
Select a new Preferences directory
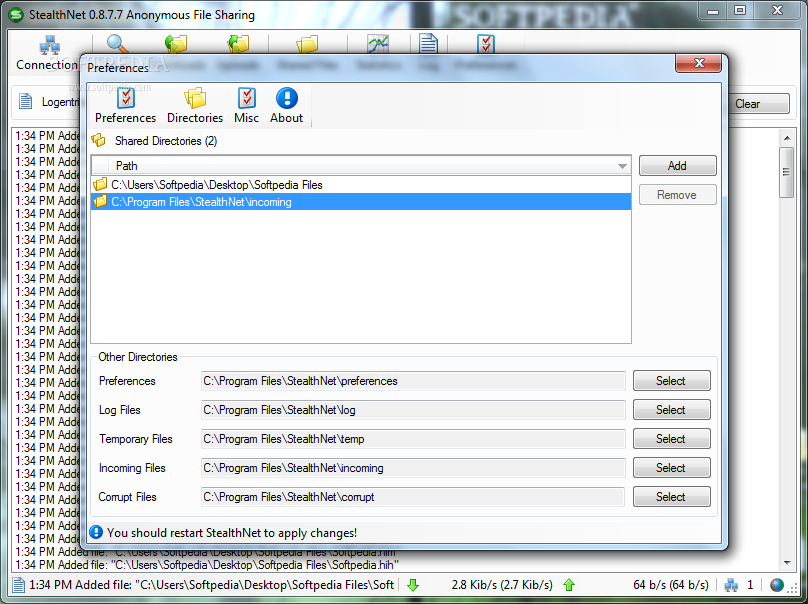pos(671,381)
